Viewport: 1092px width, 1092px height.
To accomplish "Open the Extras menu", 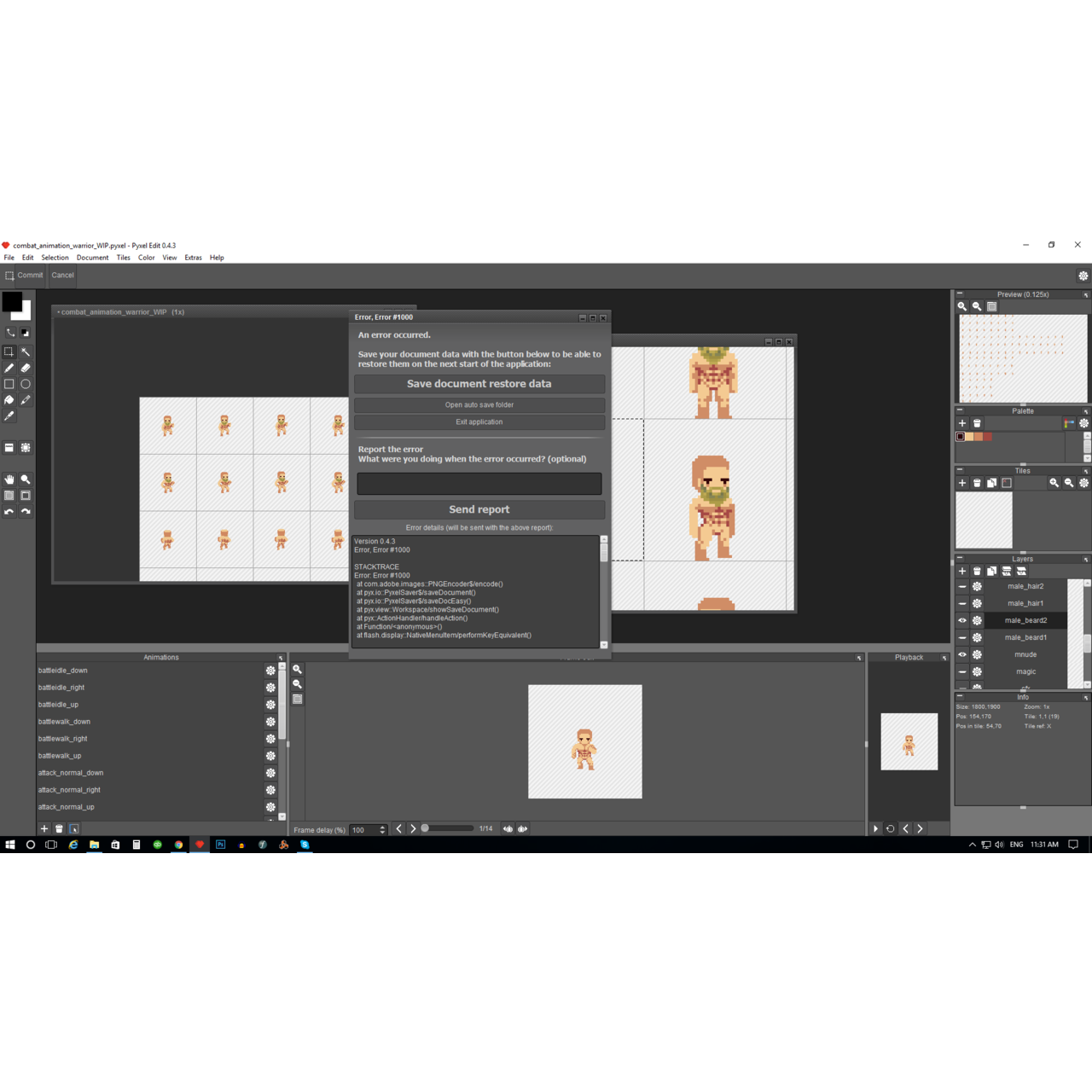I will coord(193,258).
